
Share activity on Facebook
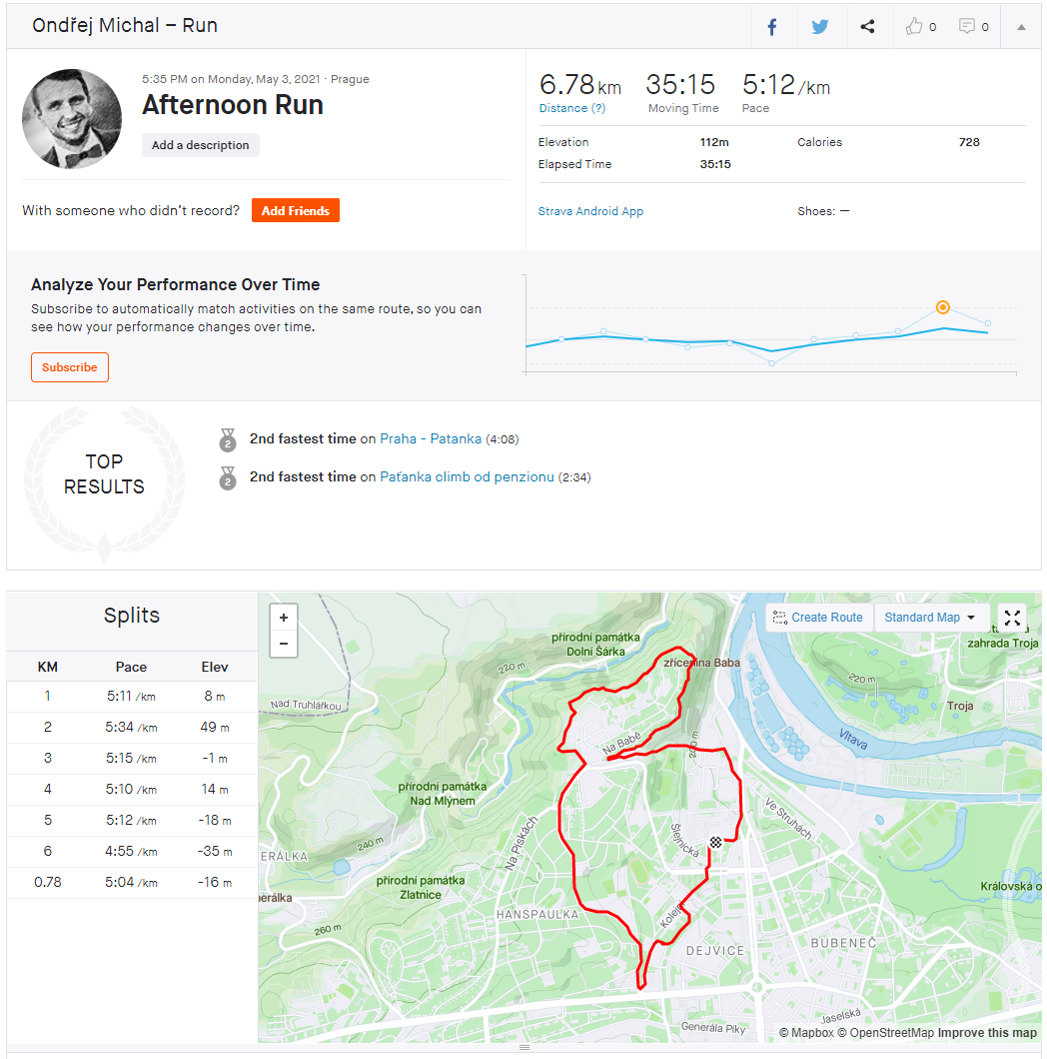pos(771,27)
